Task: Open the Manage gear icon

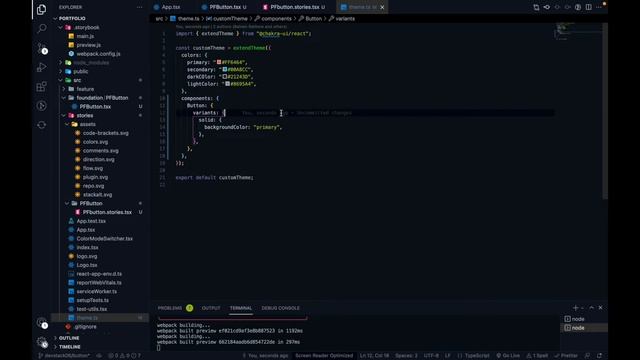Action: (41, 342)
